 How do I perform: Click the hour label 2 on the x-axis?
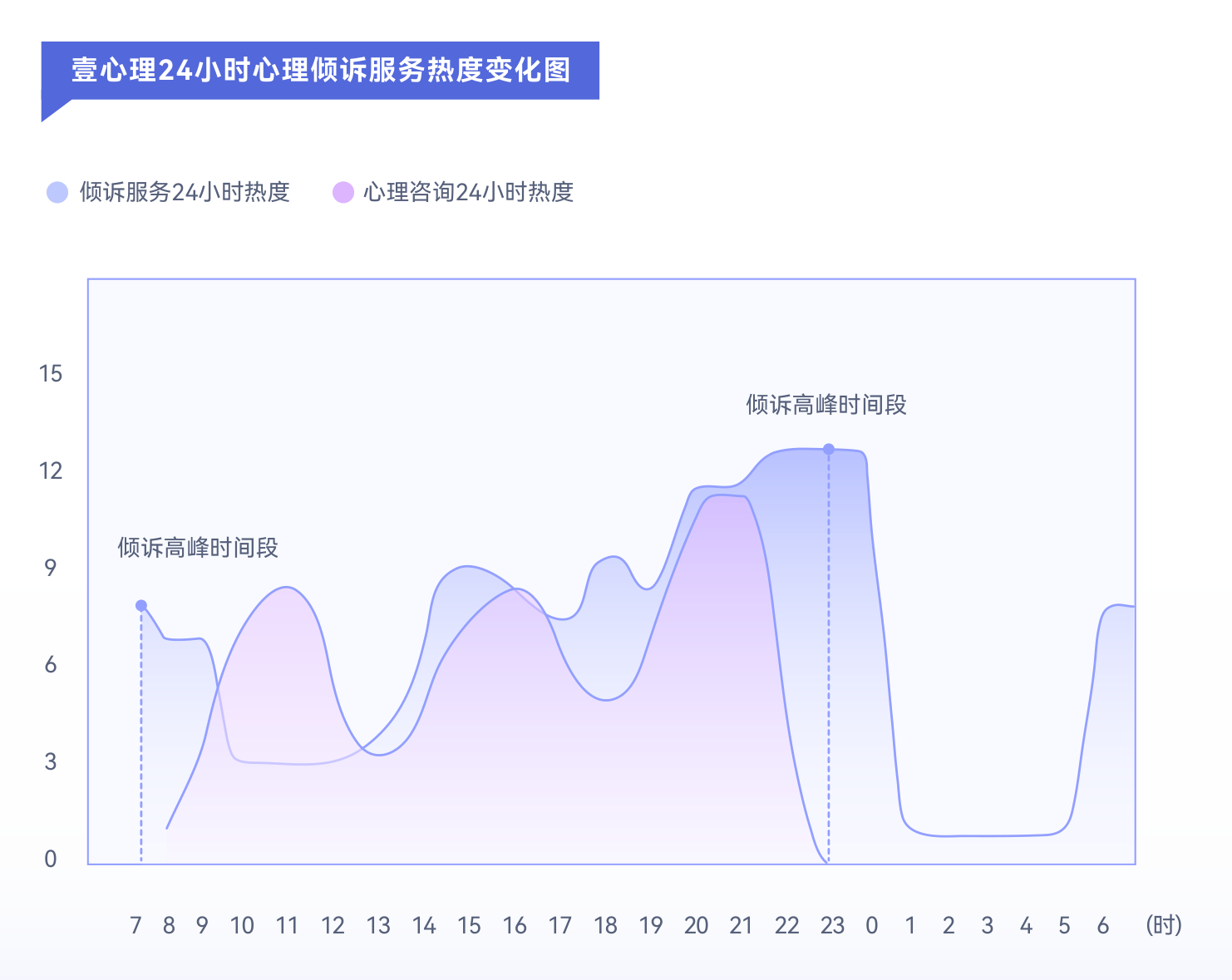[x=949, y=925]
